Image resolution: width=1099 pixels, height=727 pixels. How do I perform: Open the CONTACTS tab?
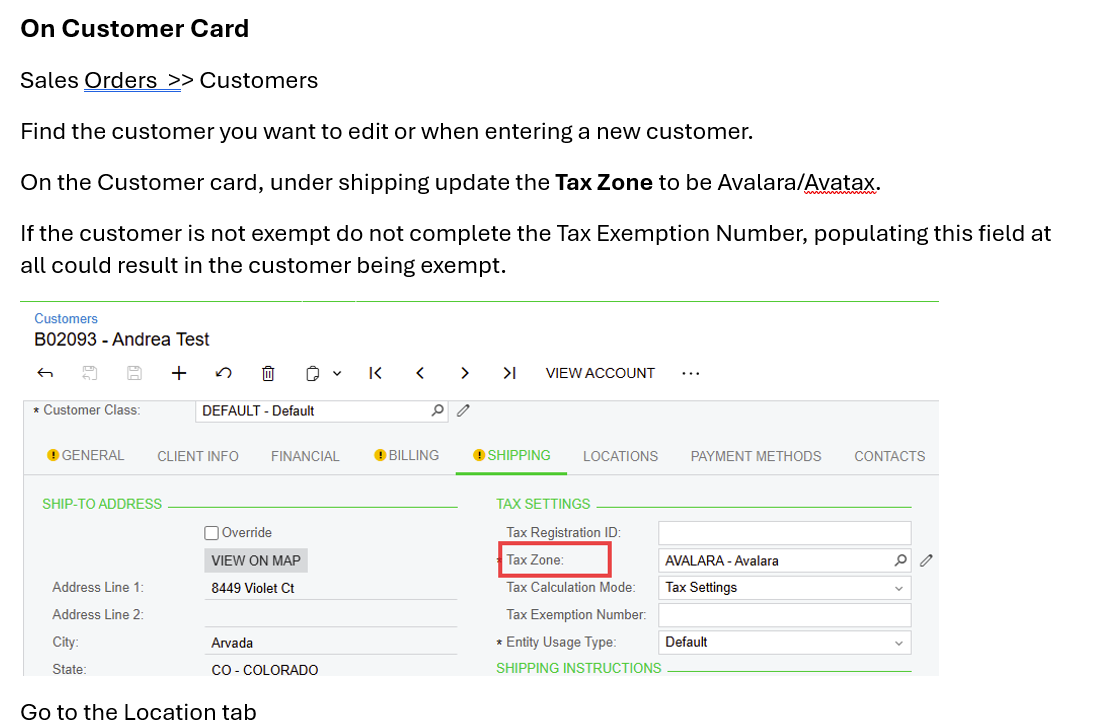(x=889, y=456)
